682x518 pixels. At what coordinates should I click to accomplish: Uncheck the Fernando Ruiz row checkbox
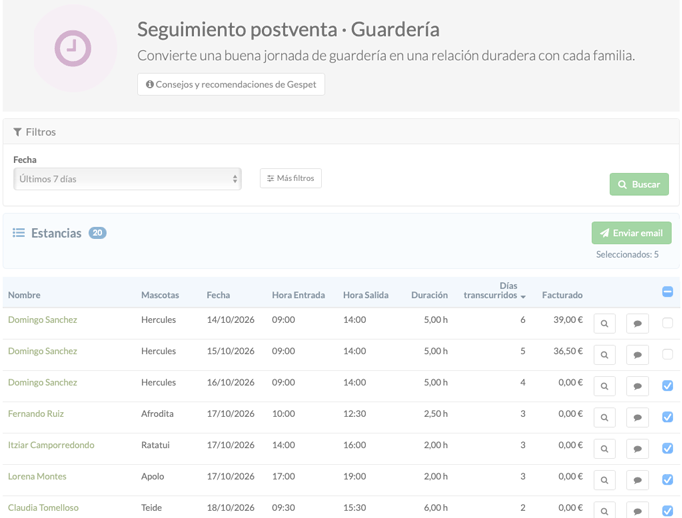(x=667, y=417)
